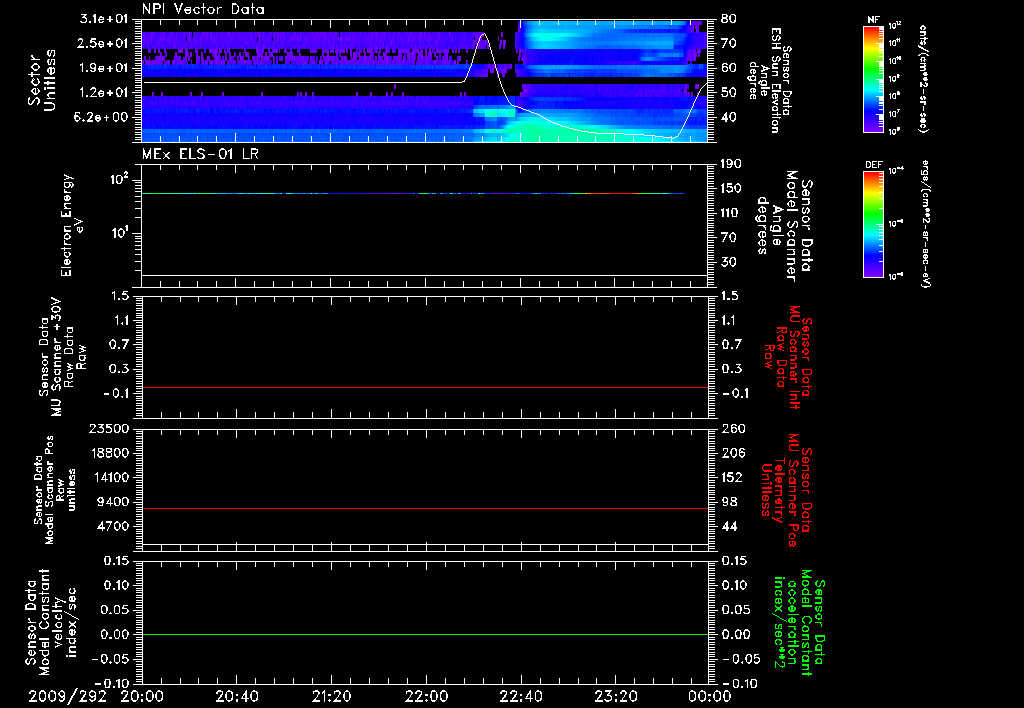Click the 21:20 time tick label
This screenshot has height=708, width=1024.
tap(331, 696)
